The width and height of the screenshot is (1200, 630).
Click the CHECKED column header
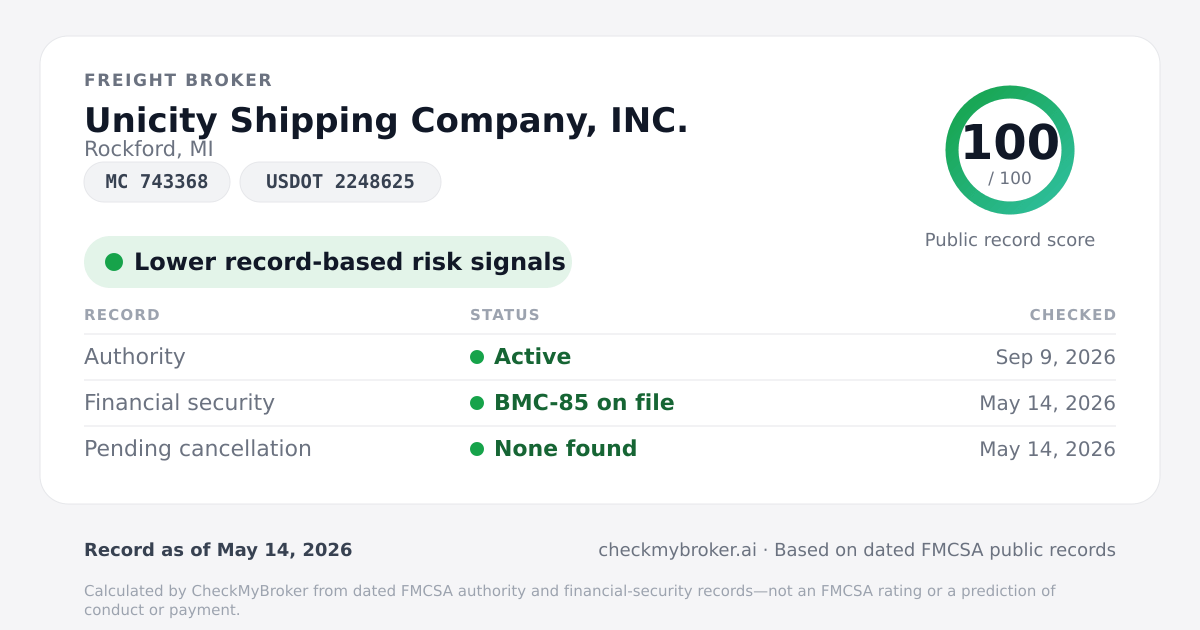pyautogui.click(x=1073, y=315)
